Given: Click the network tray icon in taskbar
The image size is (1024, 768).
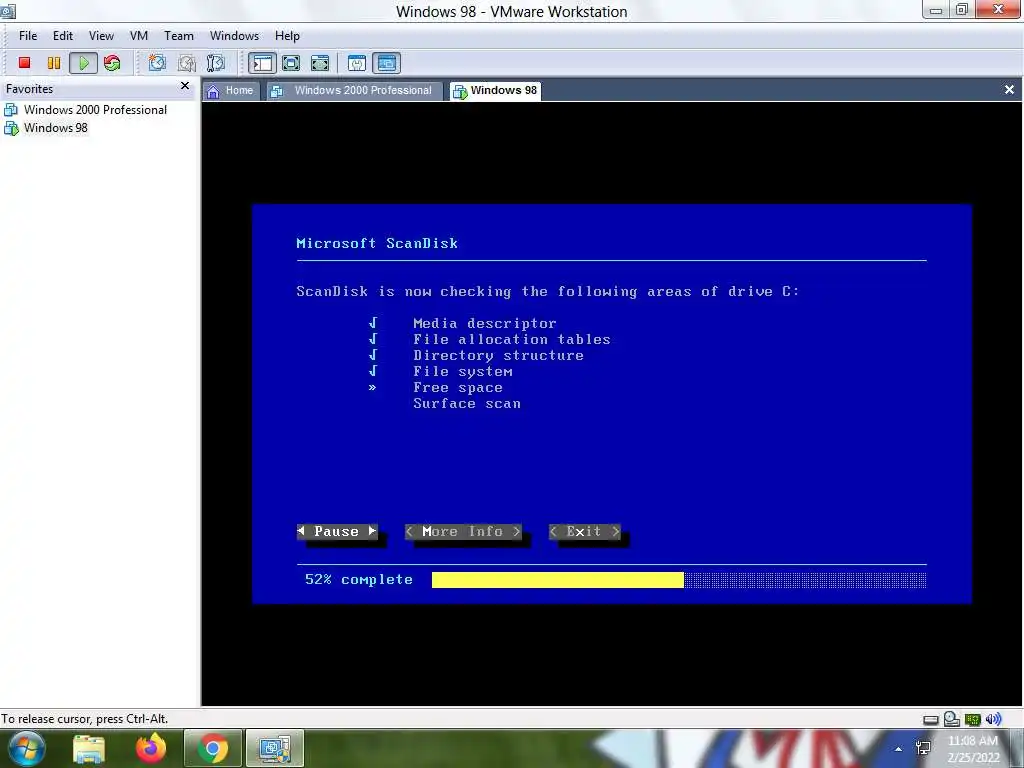Looking at the screenshot, I should click(x=923, y=748).
